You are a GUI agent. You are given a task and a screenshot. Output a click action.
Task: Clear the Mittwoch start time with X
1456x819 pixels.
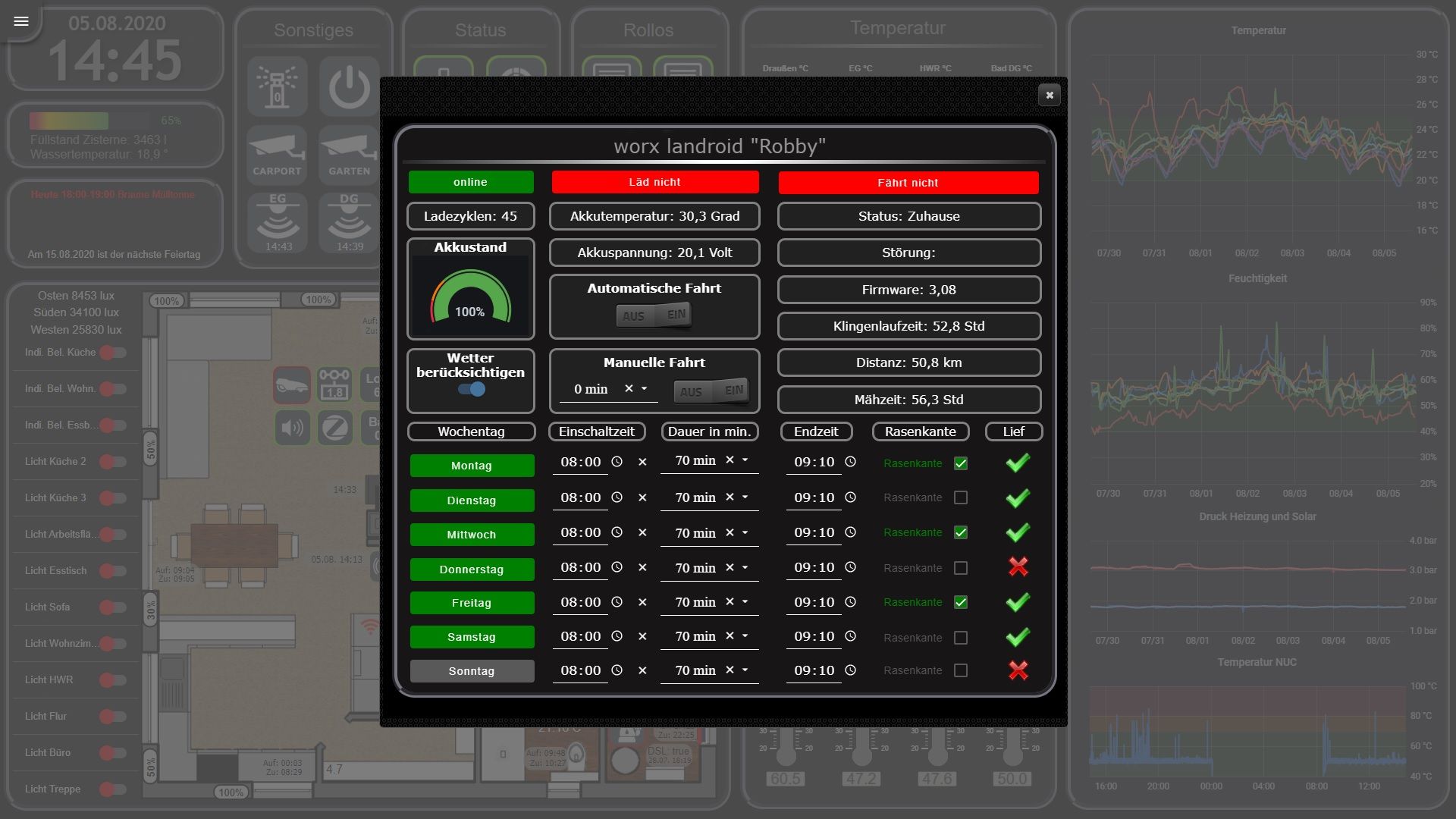click(x=642, y=532)
